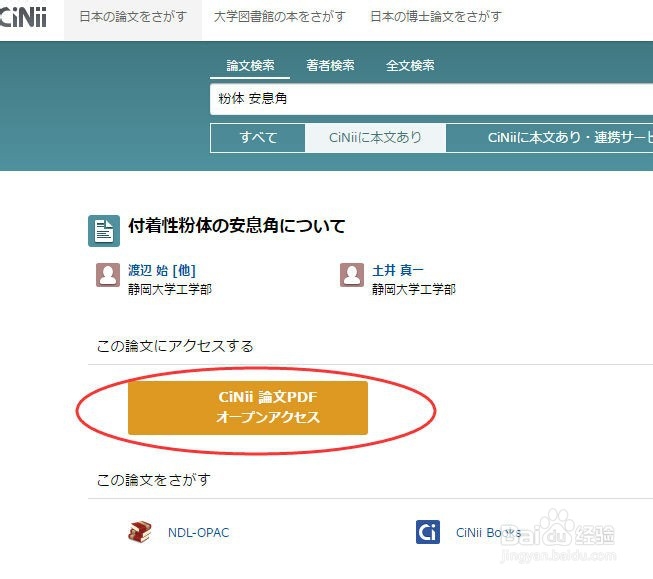Screen dimensions: 653x579
Task: Click the NDL-OPAC books icon
Action: (140, 532)
